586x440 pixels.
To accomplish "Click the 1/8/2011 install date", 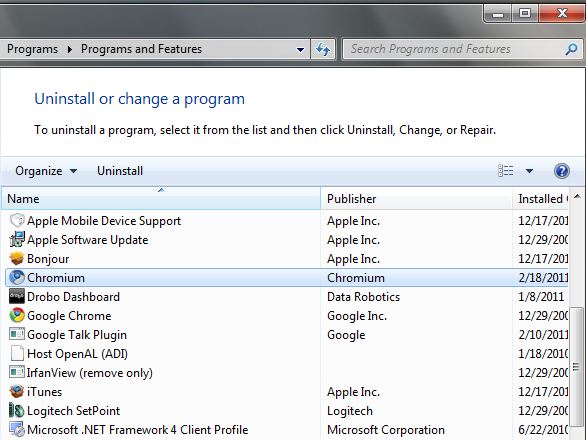I will (x=541, y=297).
